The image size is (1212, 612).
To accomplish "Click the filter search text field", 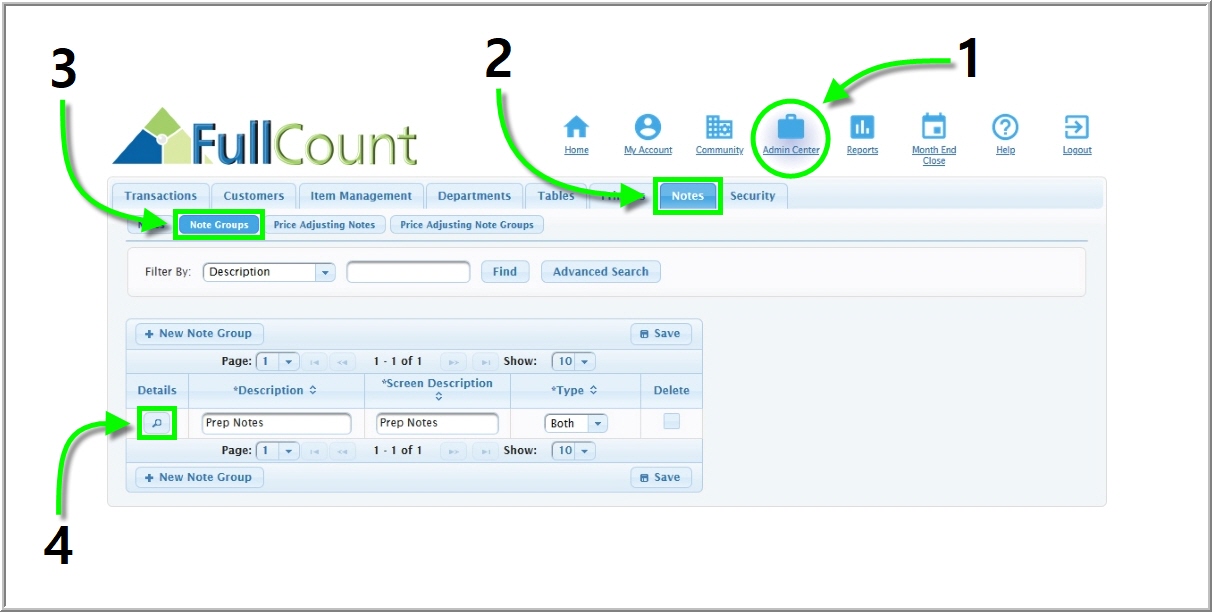I will coord(408,272).
